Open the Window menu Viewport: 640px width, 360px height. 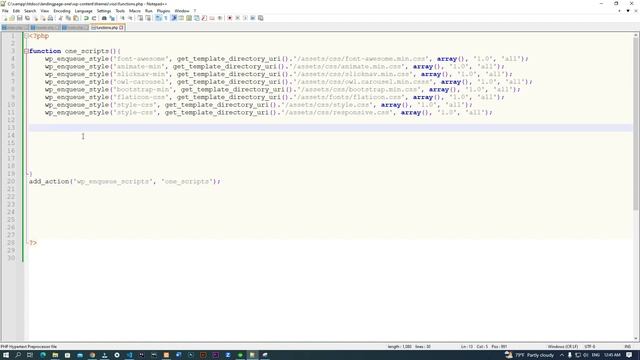click(182, 11)
